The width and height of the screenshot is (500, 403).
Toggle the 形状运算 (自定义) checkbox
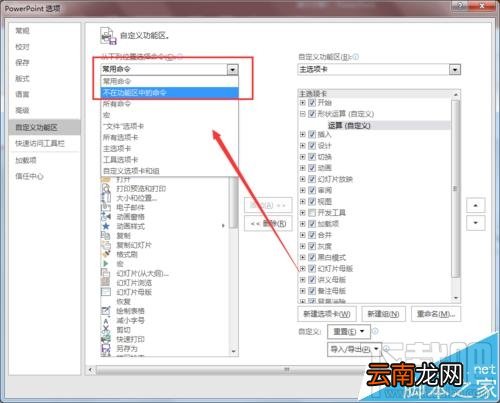[x=312, y=114]
